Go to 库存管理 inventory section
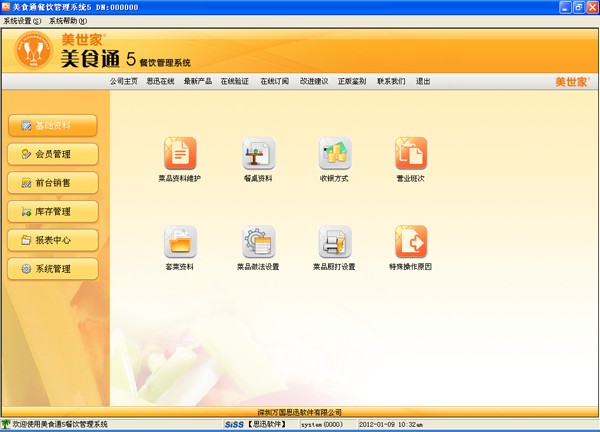This screenshot has width=600, height=432. click(52, 211)
